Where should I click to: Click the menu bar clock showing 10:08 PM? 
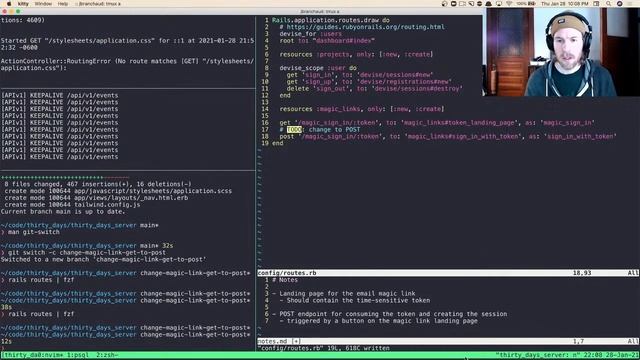[564, 4]
